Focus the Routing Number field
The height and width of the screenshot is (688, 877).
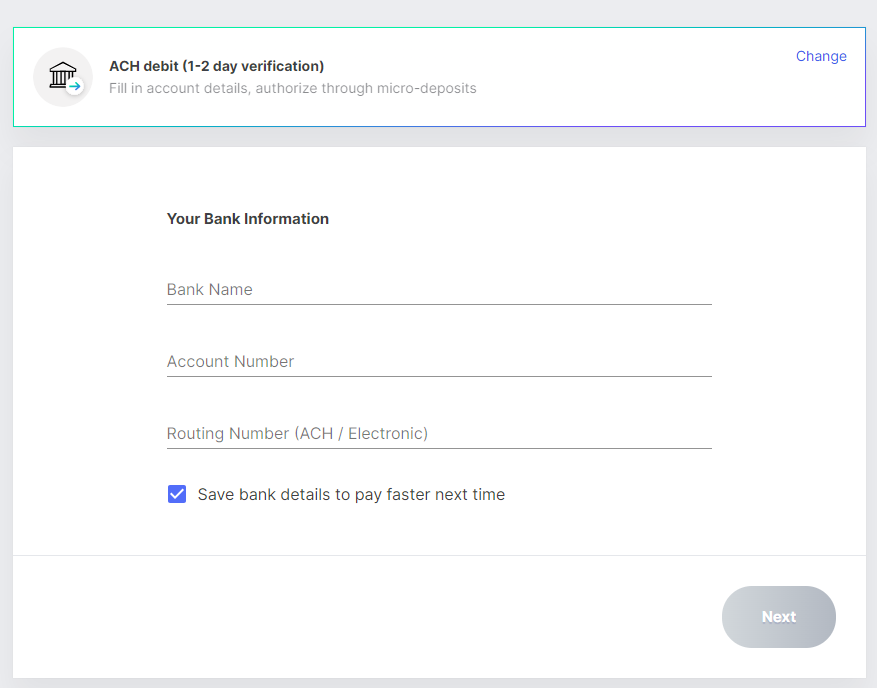tap(439, 433)
